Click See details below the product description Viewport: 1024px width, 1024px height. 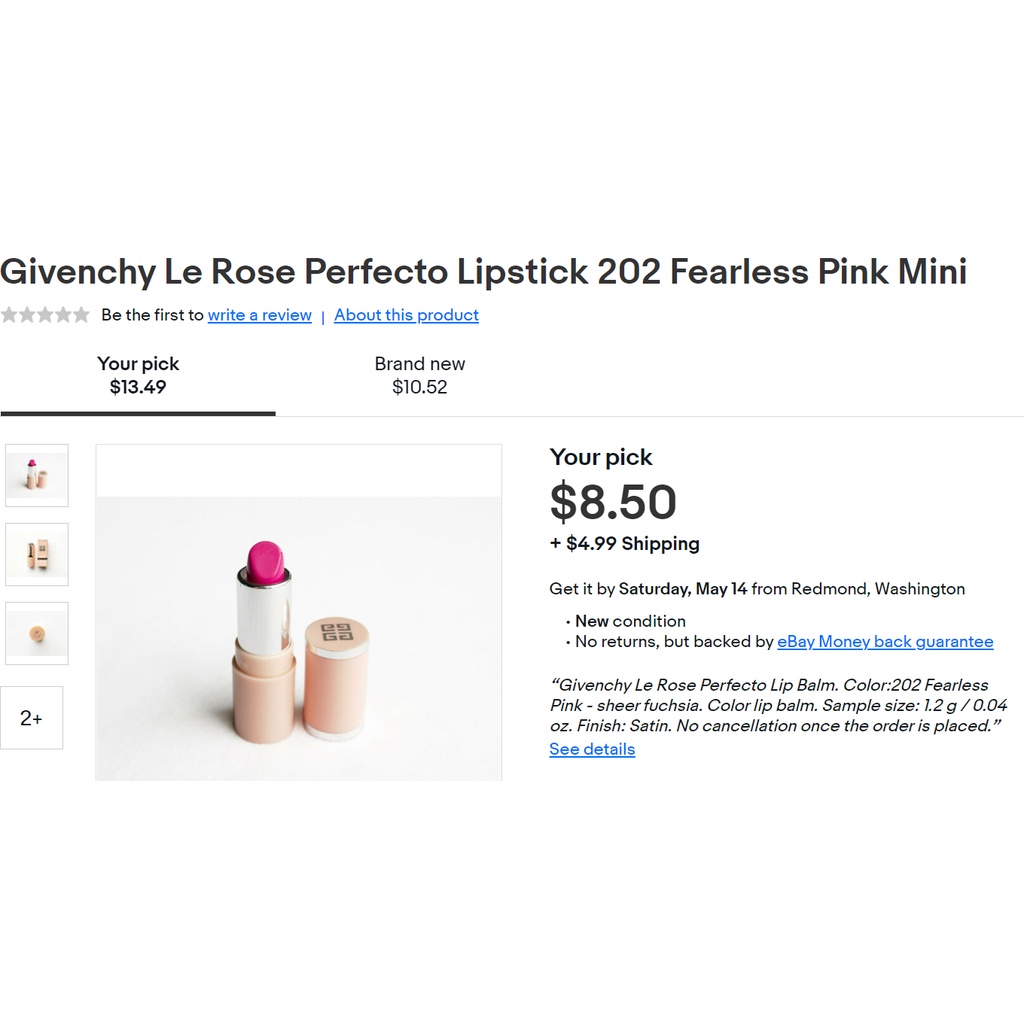click(x=592, y=749)
